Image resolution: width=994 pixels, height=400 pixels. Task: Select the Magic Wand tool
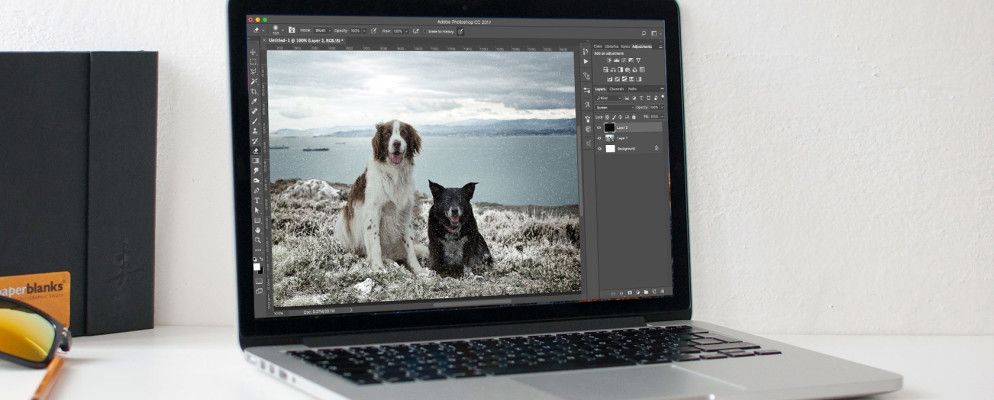[x=255, y=82]
